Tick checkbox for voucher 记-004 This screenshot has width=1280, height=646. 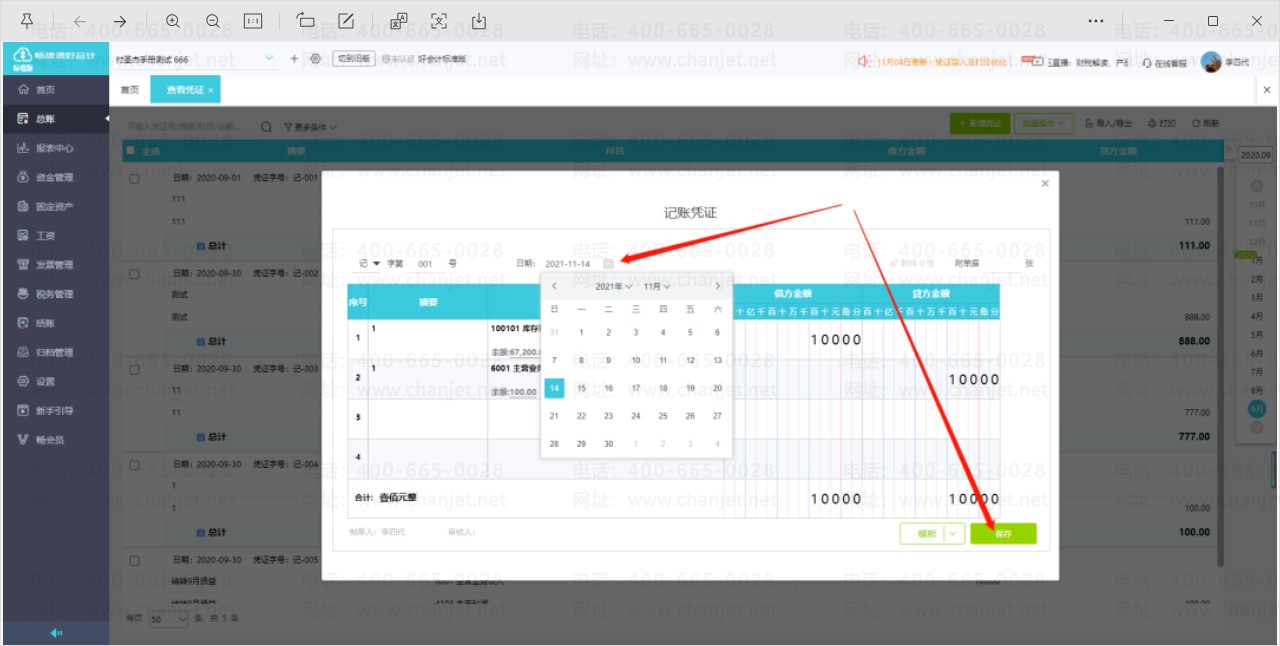[x=135, y=465]
